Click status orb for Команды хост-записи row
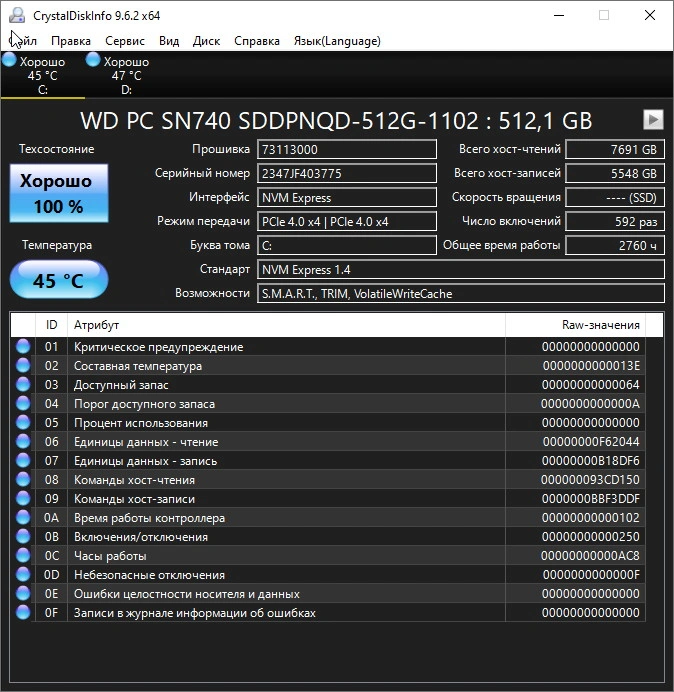Viewport: 674px width, 692px height. [23, 498]
